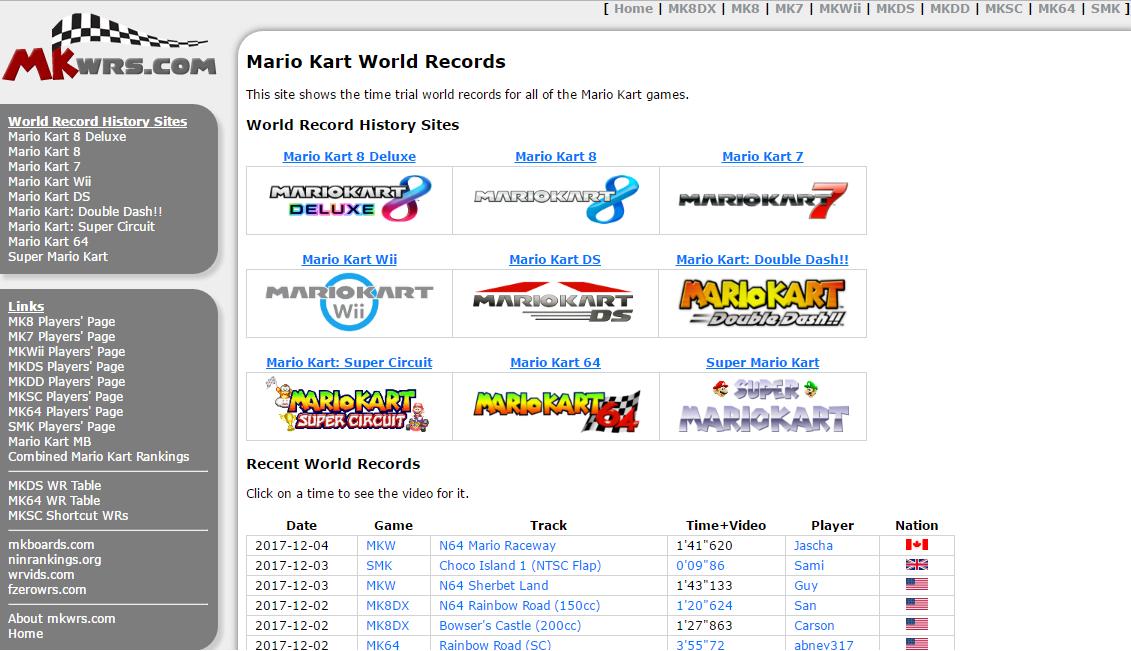Open MKSC Shortcut WRs link

[x=68, y=516]
